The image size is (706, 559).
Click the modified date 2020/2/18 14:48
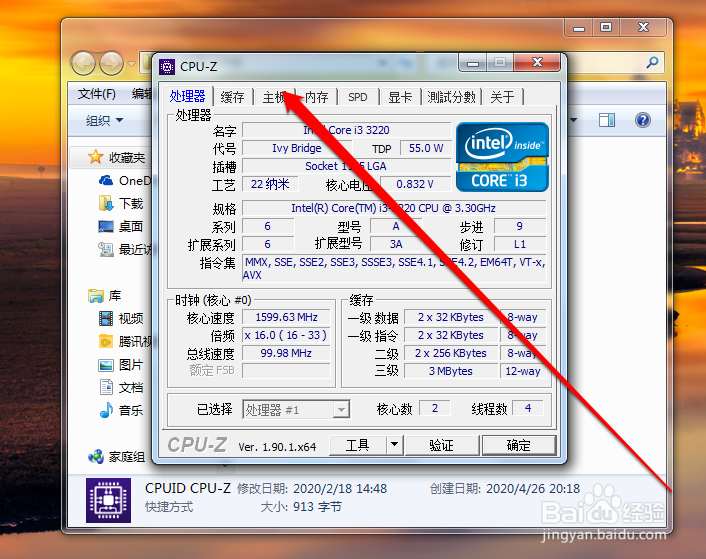(x=340, y=489)
